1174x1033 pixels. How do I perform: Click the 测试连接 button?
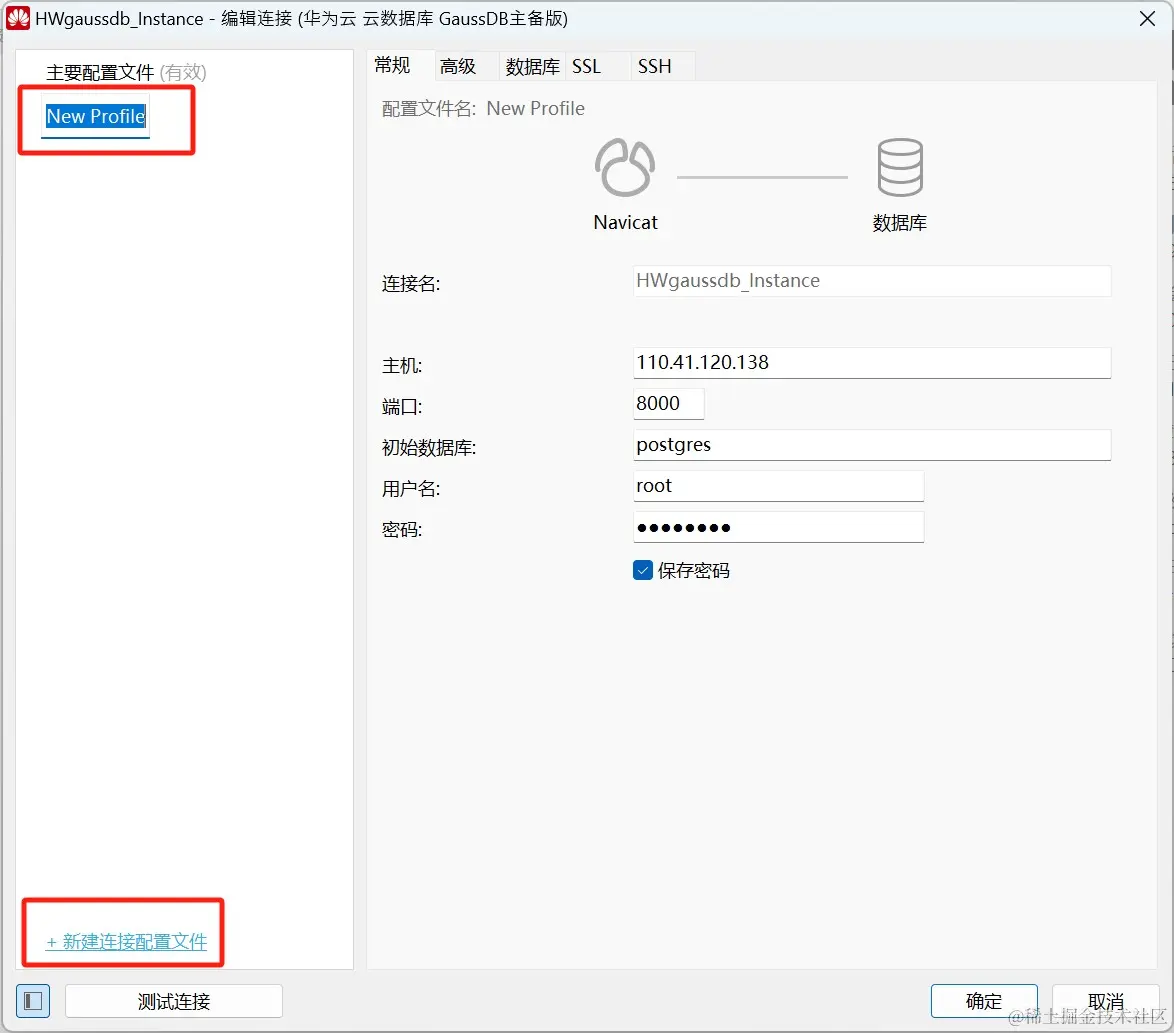coord(174,1001)
